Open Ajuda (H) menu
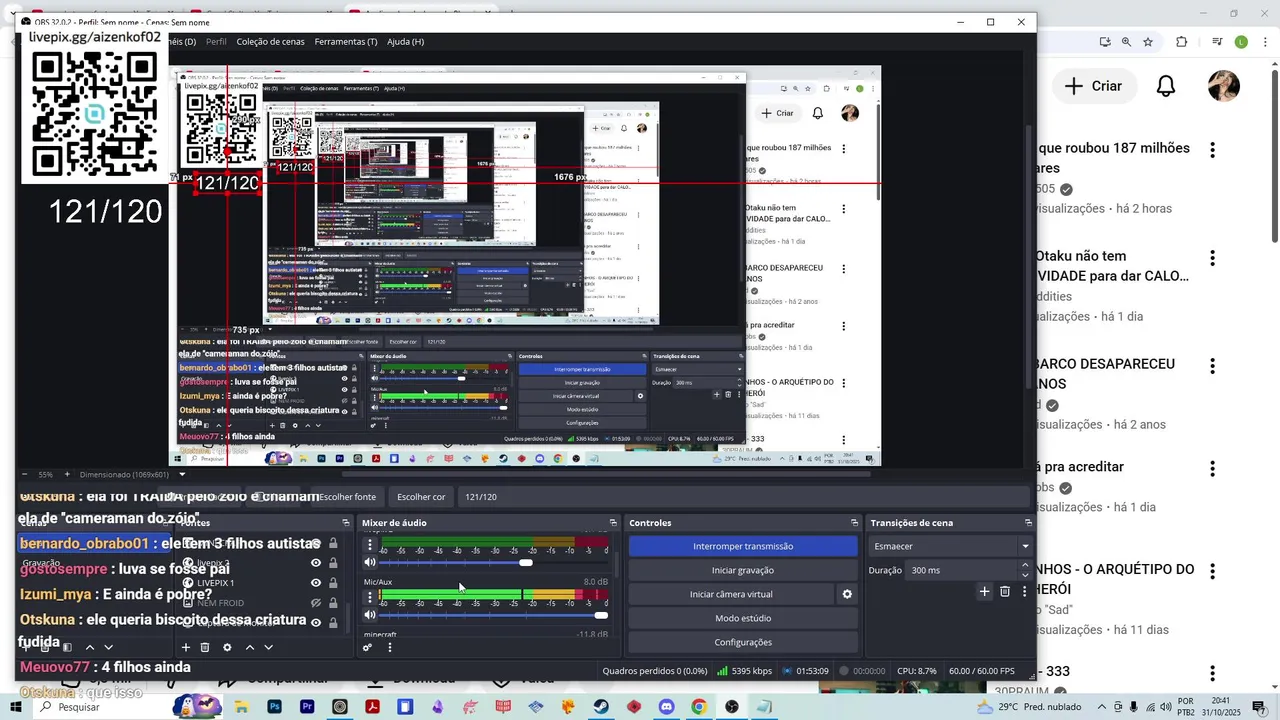The image size is (1280, 720). 405,41
